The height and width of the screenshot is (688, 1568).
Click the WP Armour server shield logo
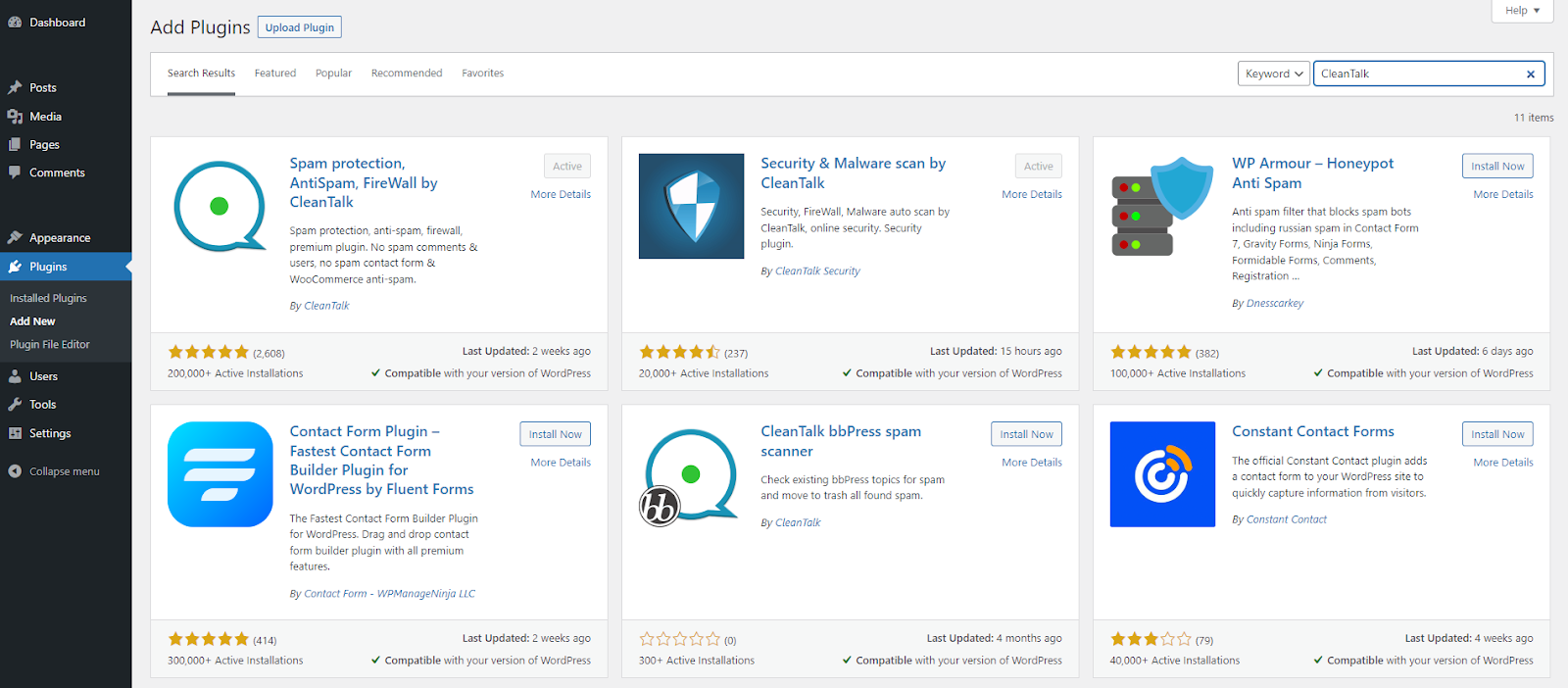point(1163,207)
